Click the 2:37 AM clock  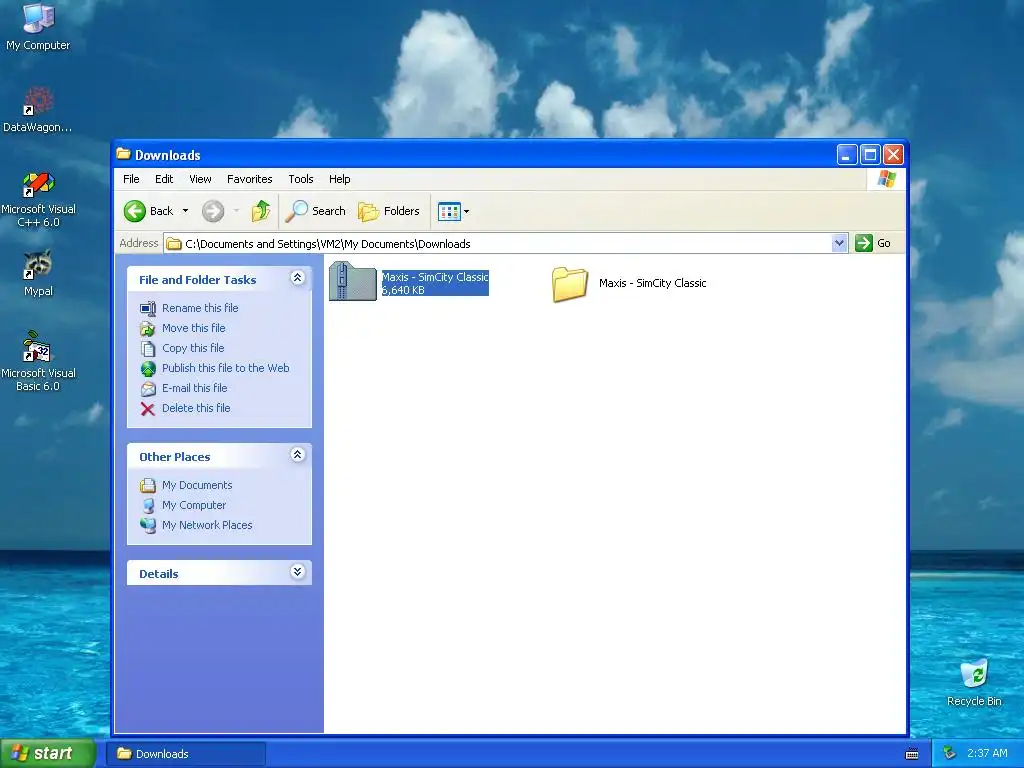[987, 753]
